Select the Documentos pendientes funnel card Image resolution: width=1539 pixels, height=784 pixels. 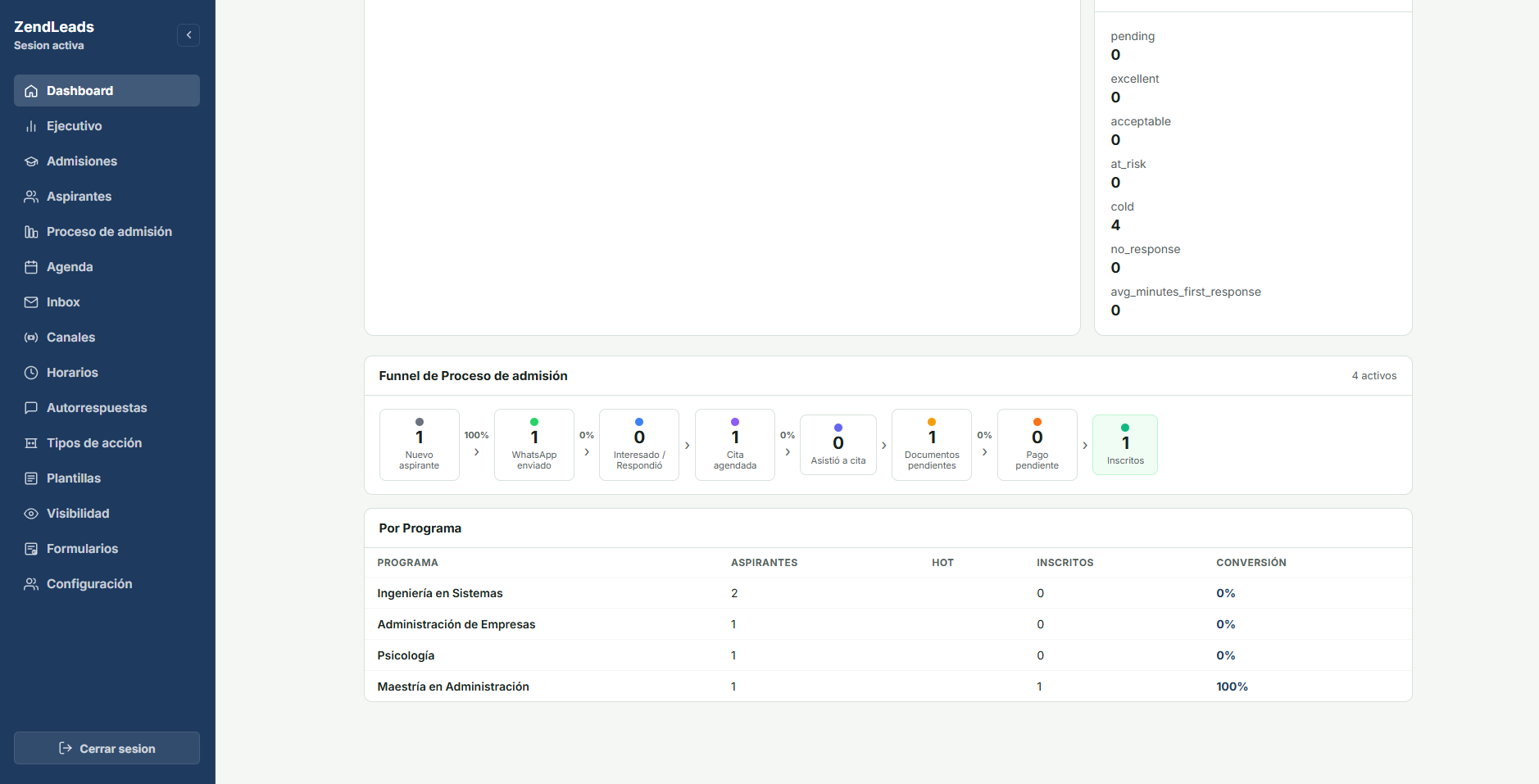932,445
